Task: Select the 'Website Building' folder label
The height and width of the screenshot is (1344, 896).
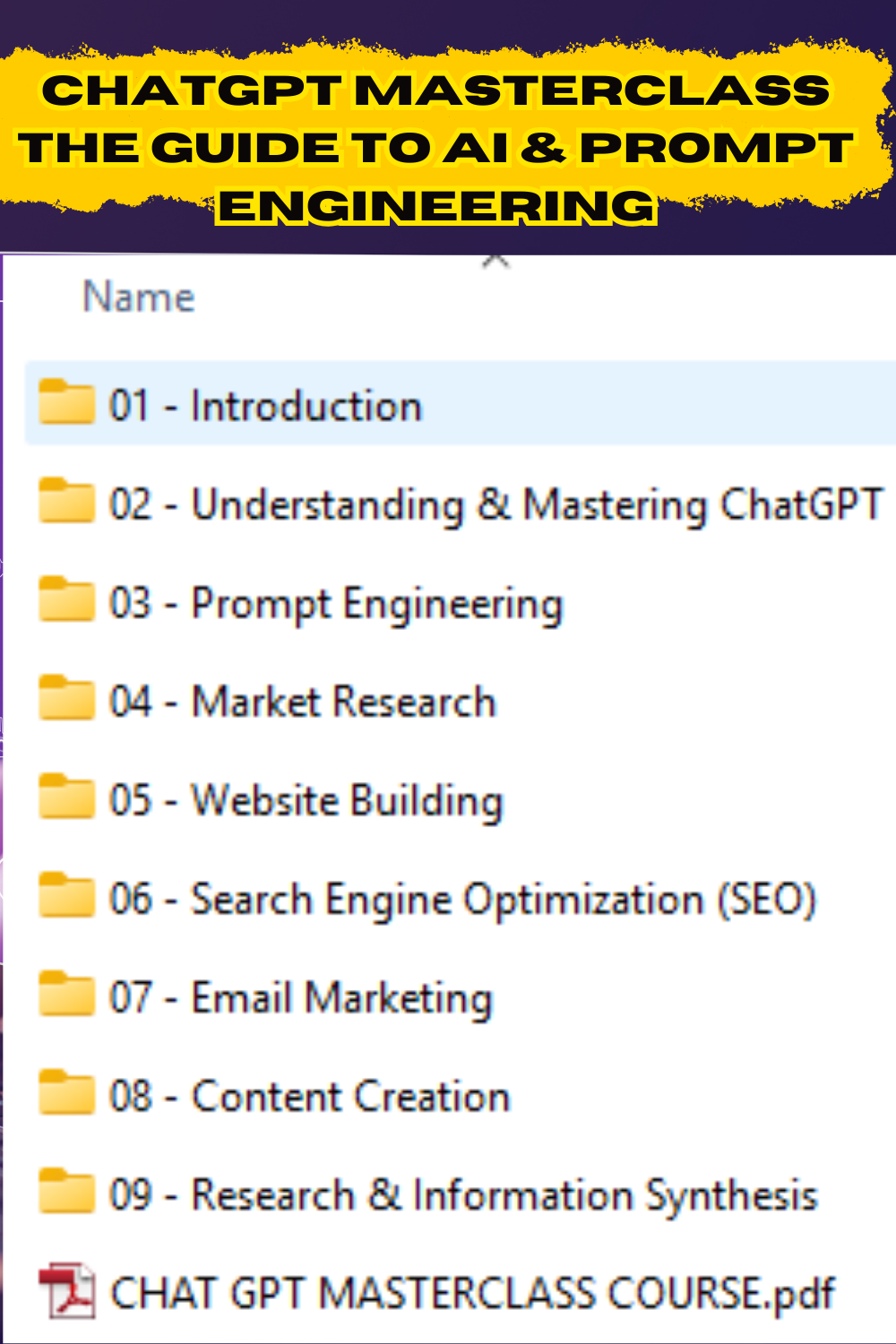Action: point(348,801)
